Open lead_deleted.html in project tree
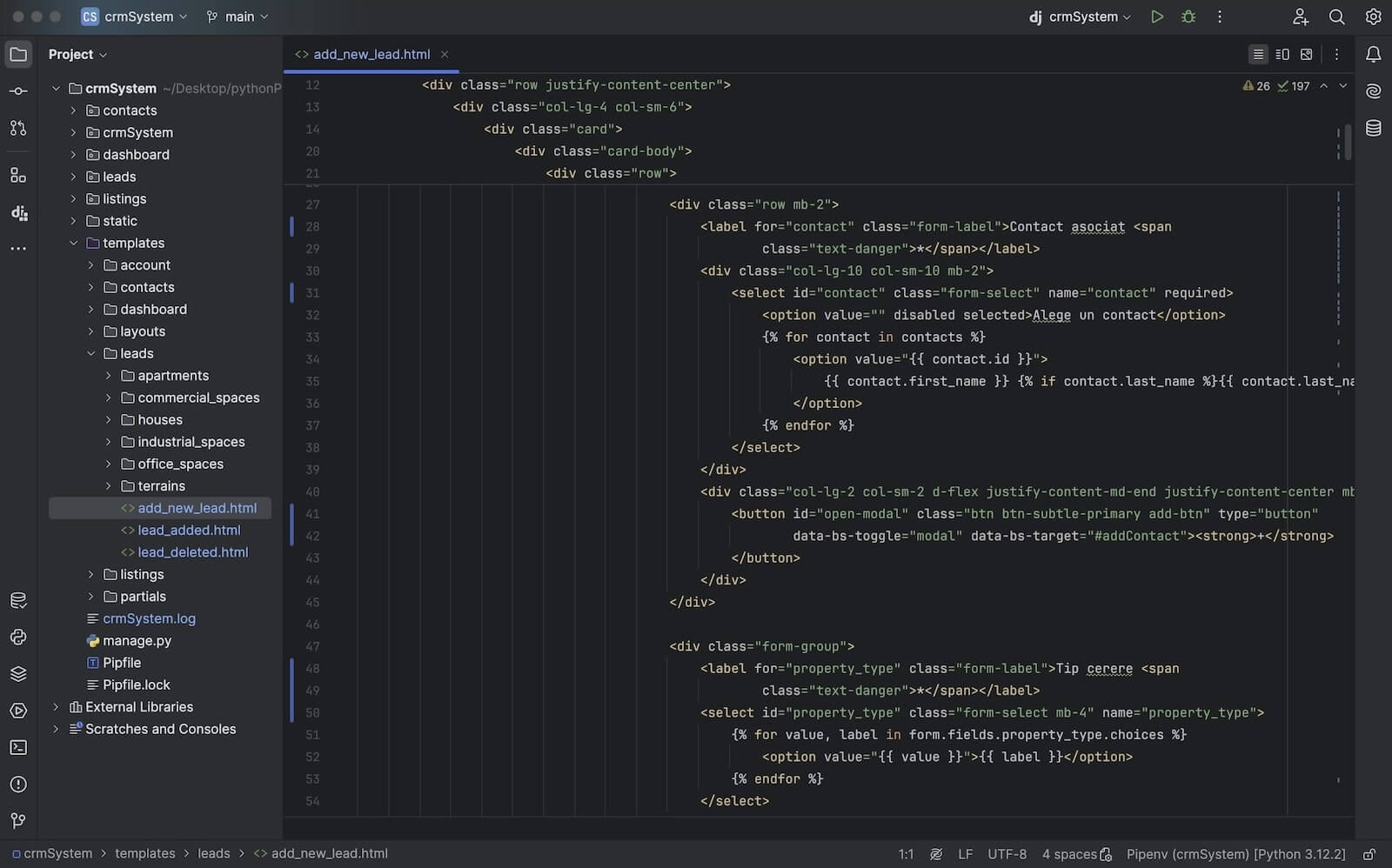Image resolution: width=1392 pixels, height=868 pixels. tap(192, 552)
